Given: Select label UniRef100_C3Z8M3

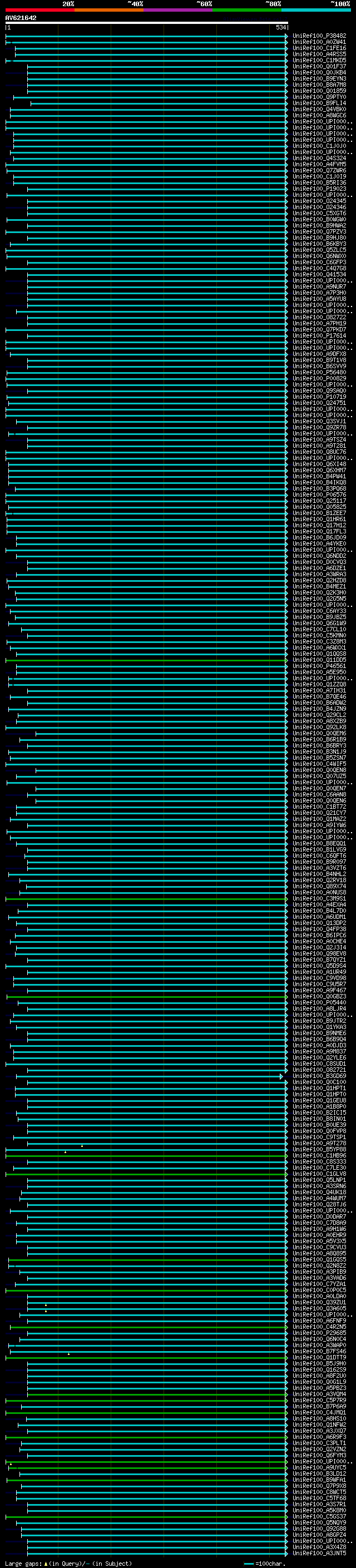Looking at the screenshot, I should tap(319, 641).
